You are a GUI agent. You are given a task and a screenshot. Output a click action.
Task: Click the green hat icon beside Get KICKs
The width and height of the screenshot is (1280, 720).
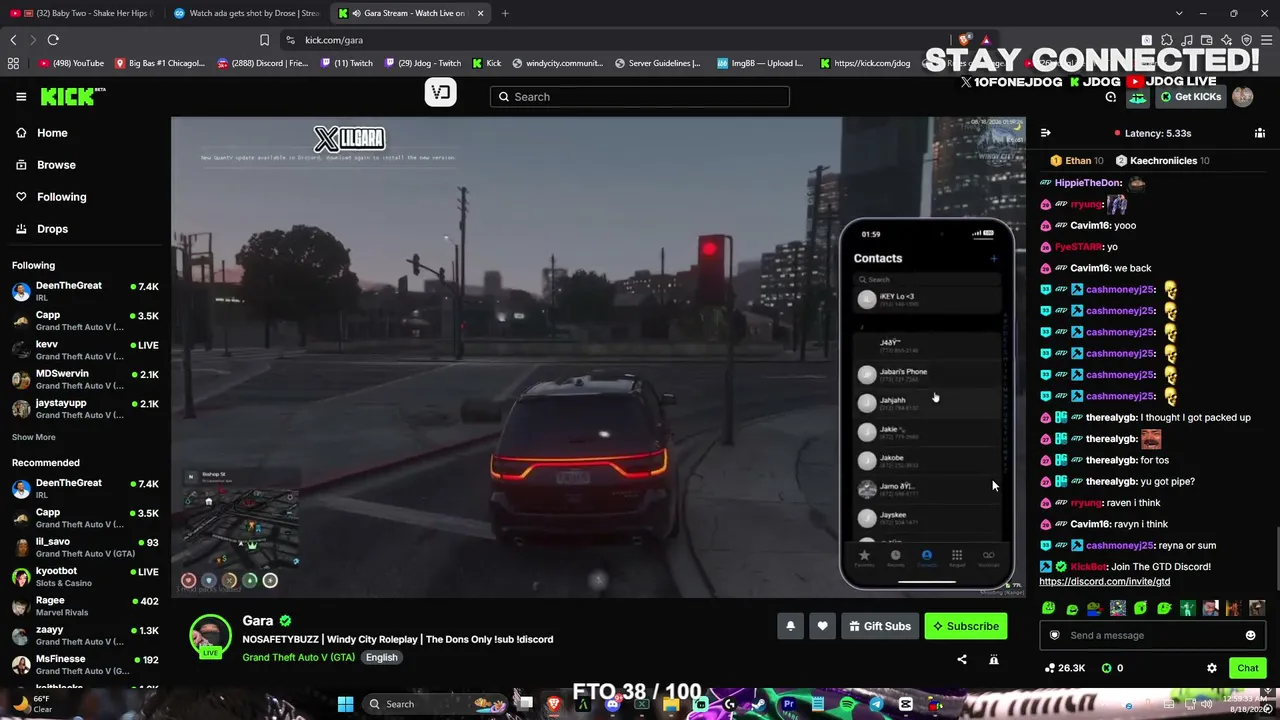1138,97
